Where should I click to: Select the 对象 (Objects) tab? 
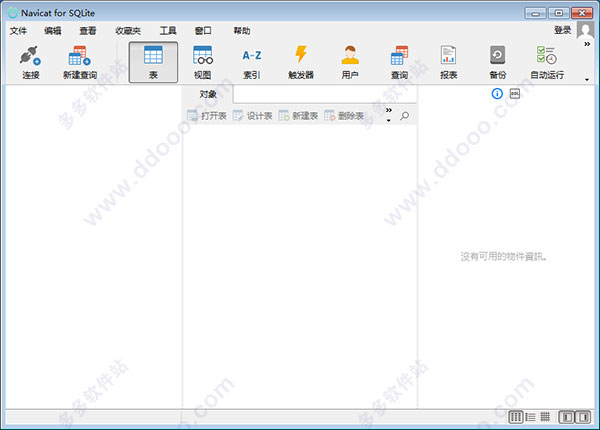click(x=208, y=94)
